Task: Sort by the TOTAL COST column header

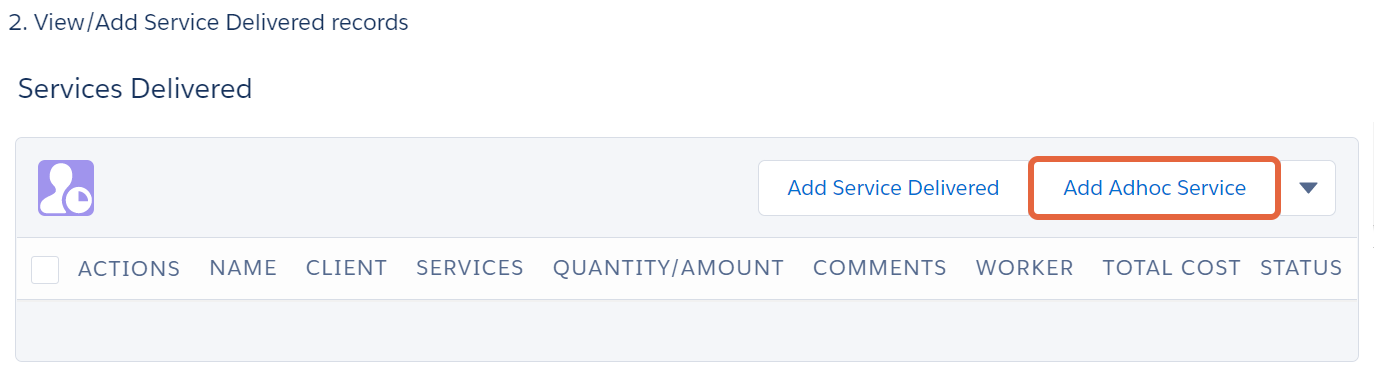Action: pyautogui.click(x=1172, y=268)
